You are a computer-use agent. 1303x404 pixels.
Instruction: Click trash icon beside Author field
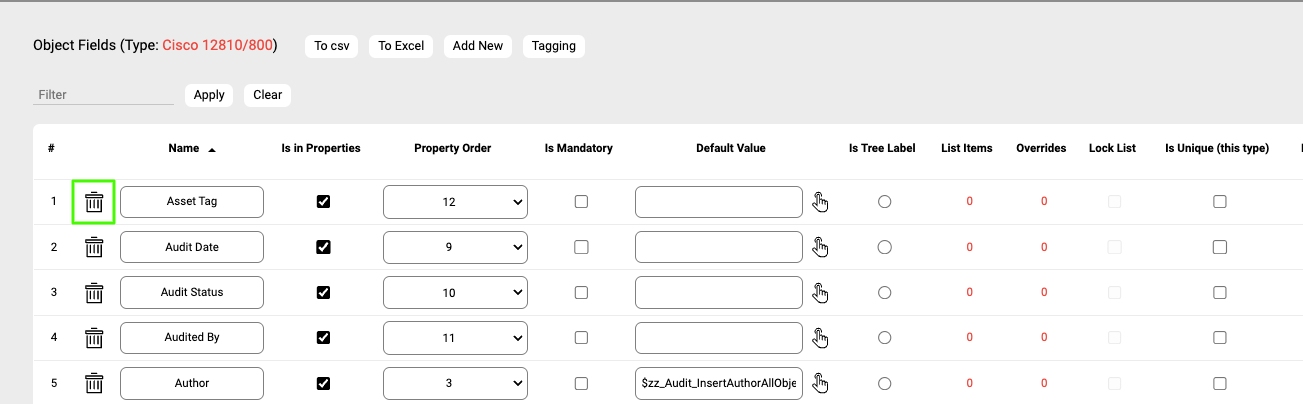coord(94,383)
